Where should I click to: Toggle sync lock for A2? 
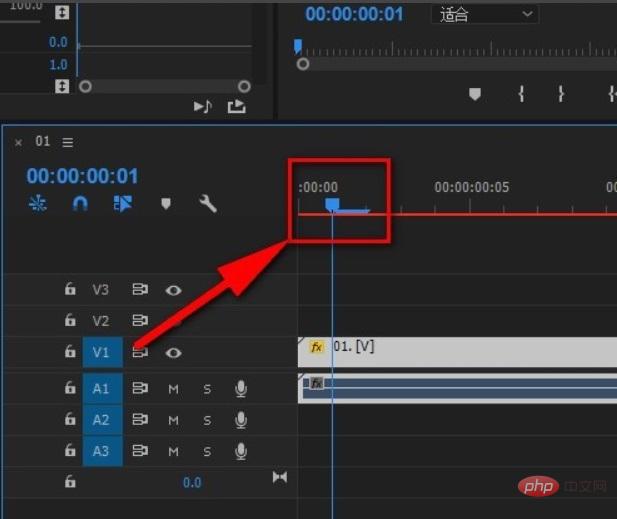point(140,419)
